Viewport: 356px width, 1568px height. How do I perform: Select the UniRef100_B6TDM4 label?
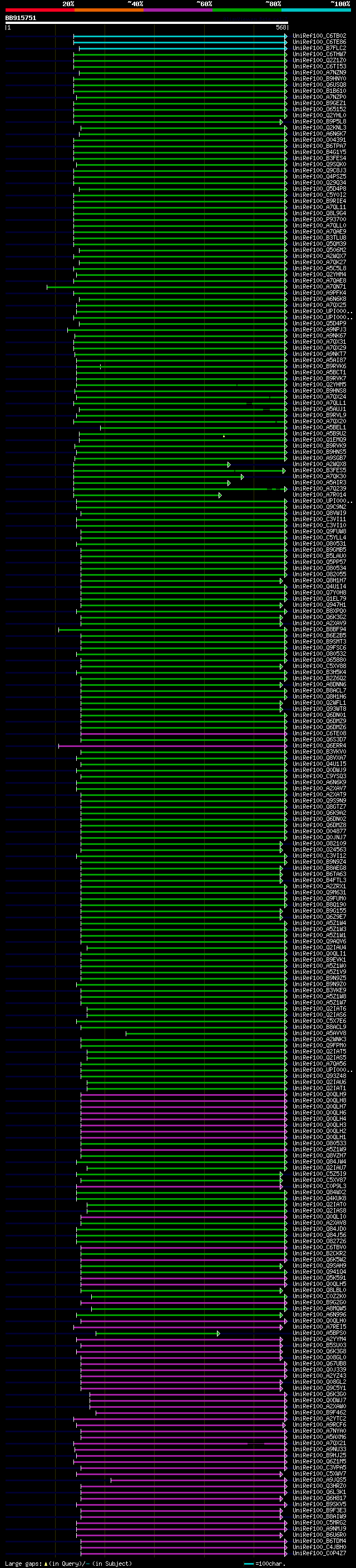click(319, 1541)
